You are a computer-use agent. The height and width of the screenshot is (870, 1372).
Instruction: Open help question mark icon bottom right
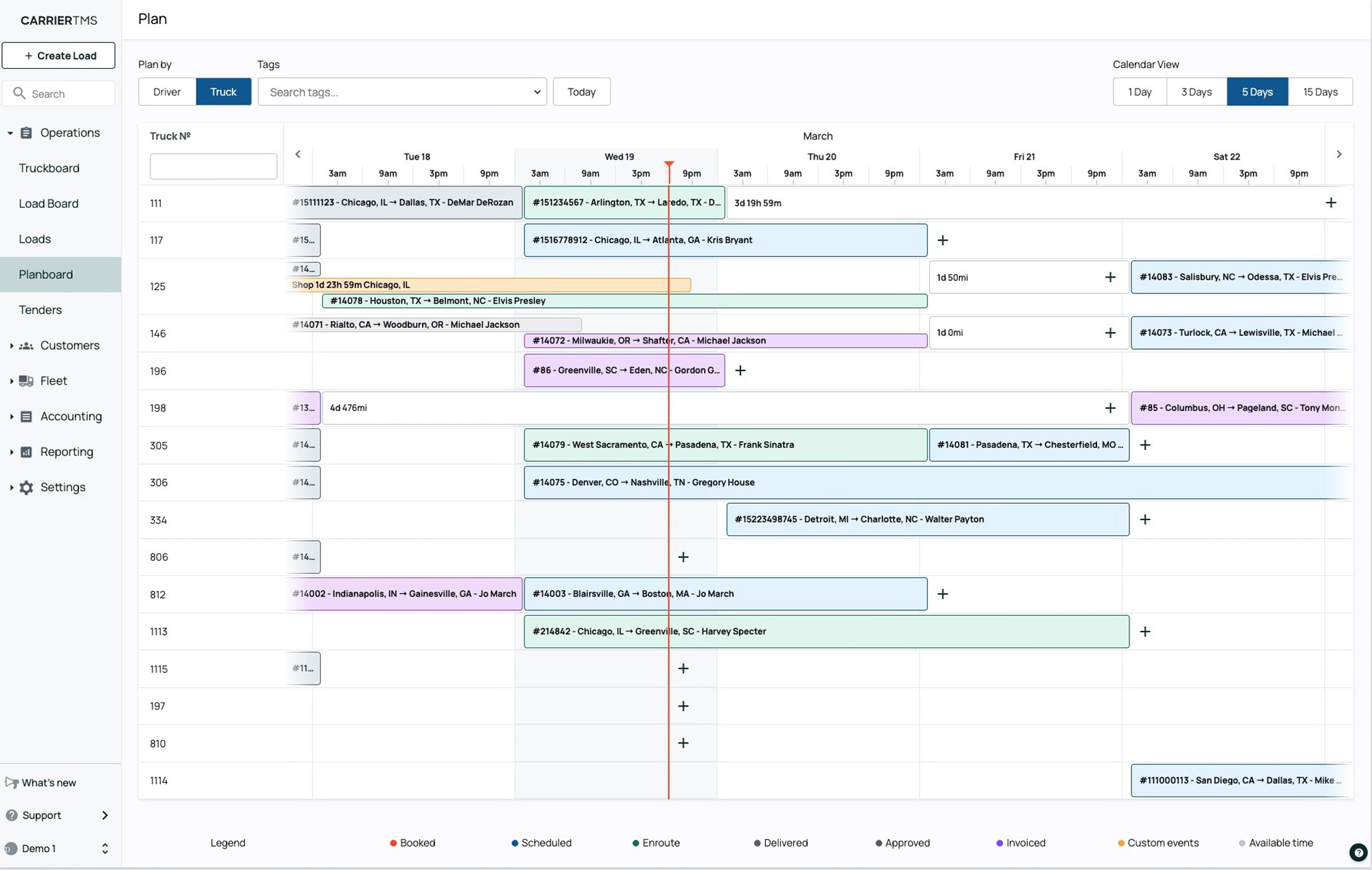pyautogui.click(x=1358, y=852)
